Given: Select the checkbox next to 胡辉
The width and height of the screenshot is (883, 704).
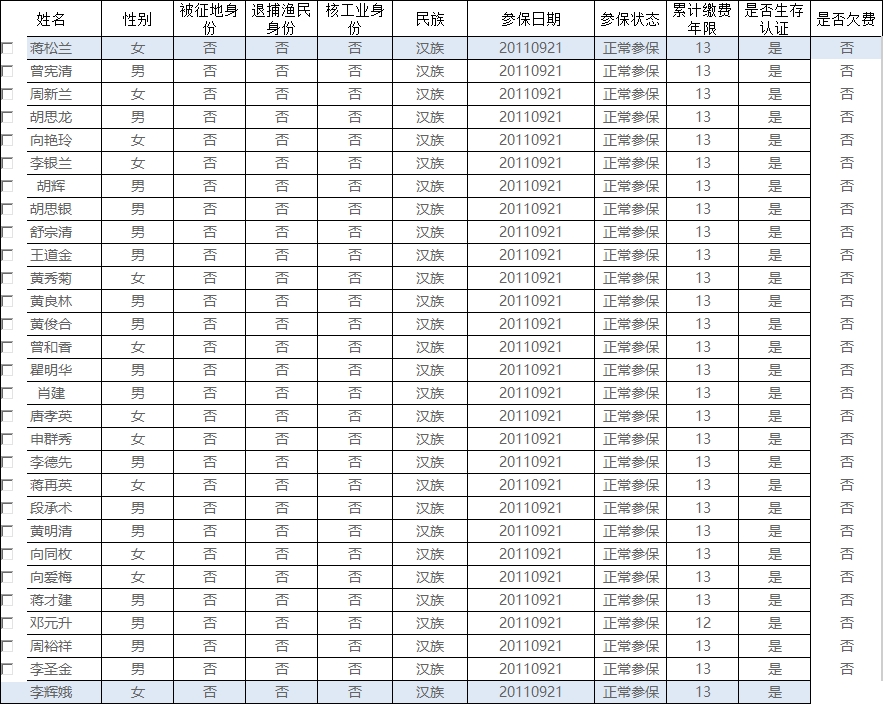Looking at the screenshot, I should click(8, 186).
